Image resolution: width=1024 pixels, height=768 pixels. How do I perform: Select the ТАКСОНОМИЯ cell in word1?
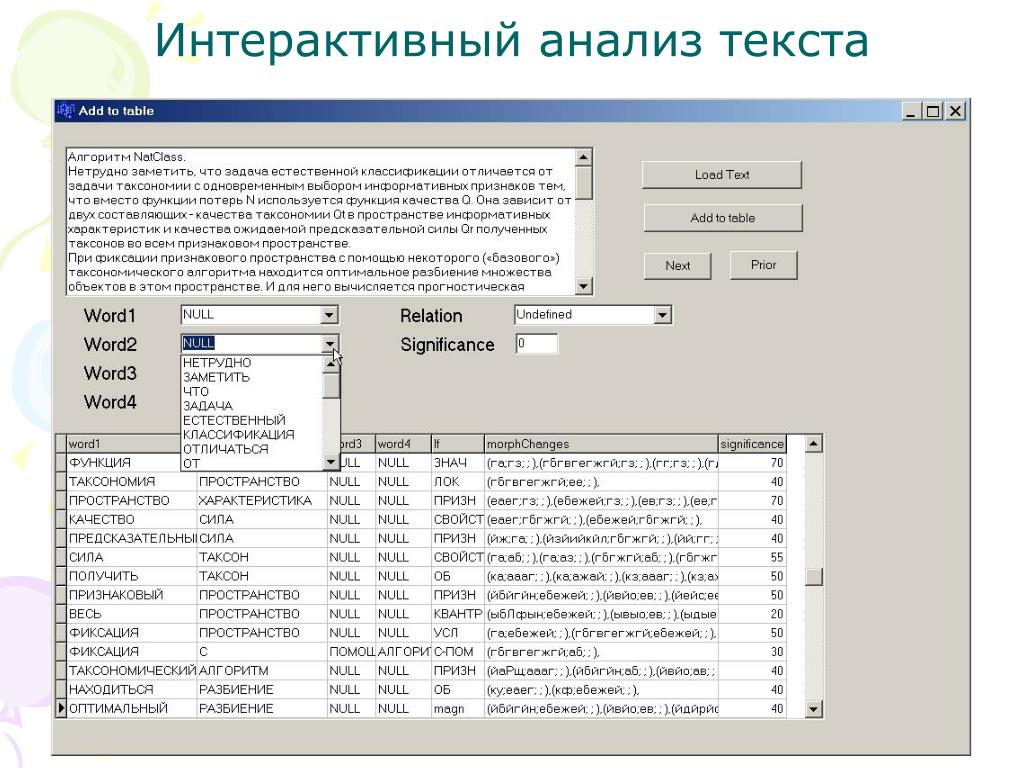tap(132, 481)
